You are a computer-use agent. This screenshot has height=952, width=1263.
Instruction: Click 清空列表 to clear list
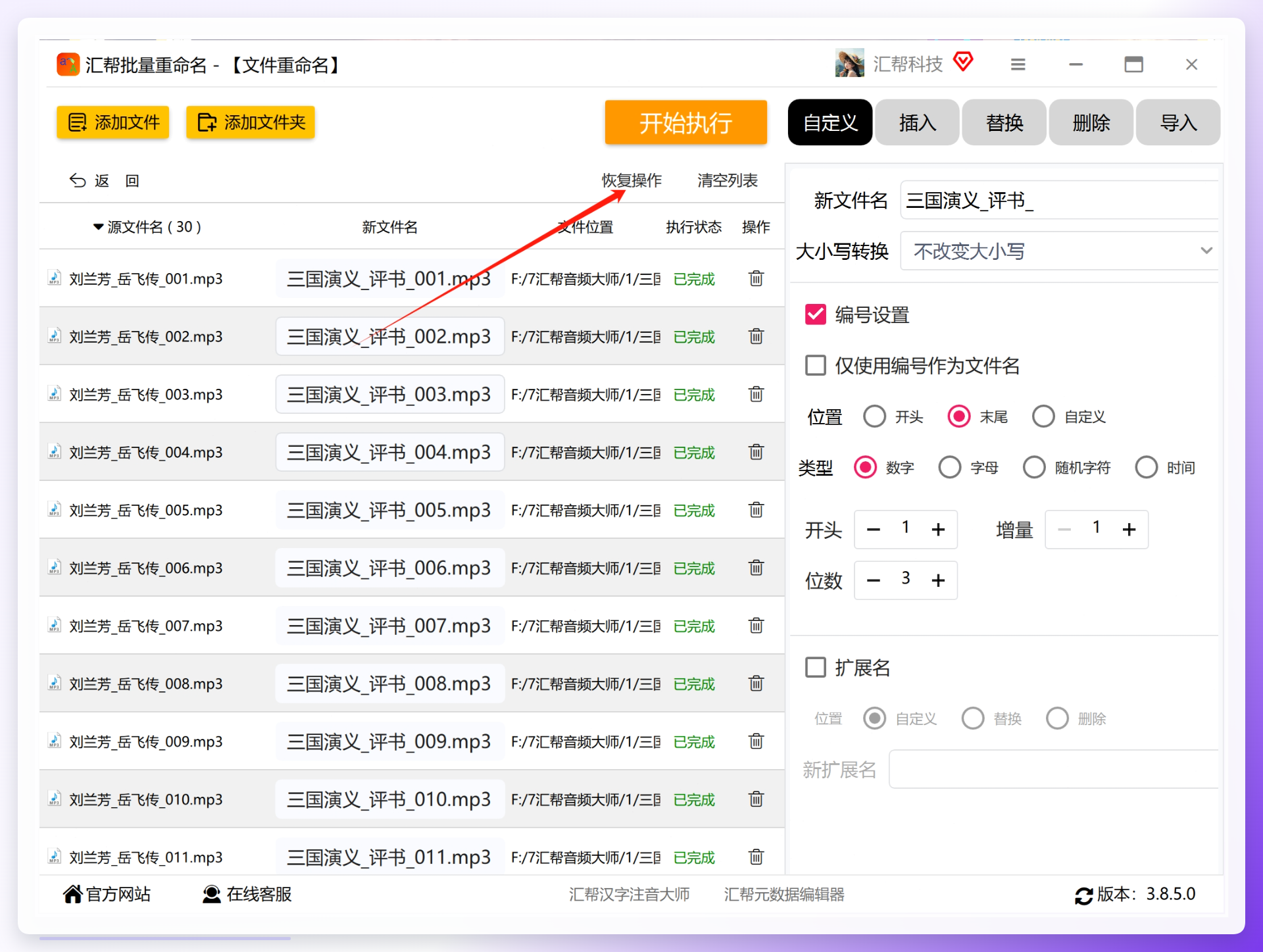coord(727,180)
